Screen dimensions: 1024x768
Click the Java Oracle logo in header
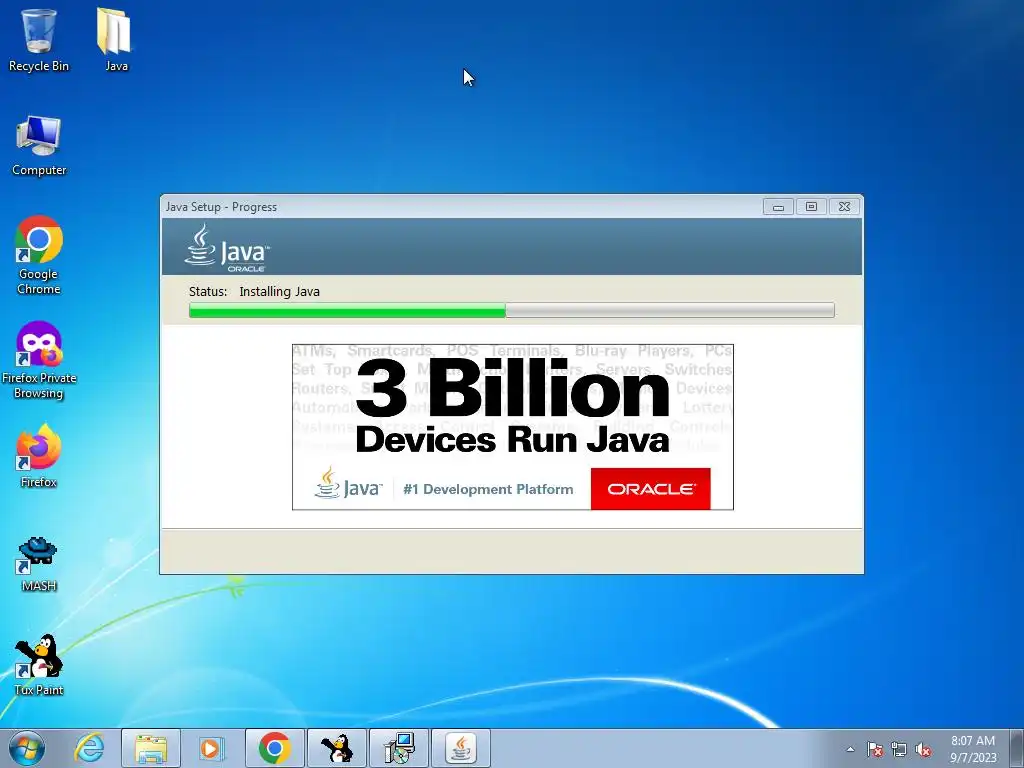pos(226,248)
